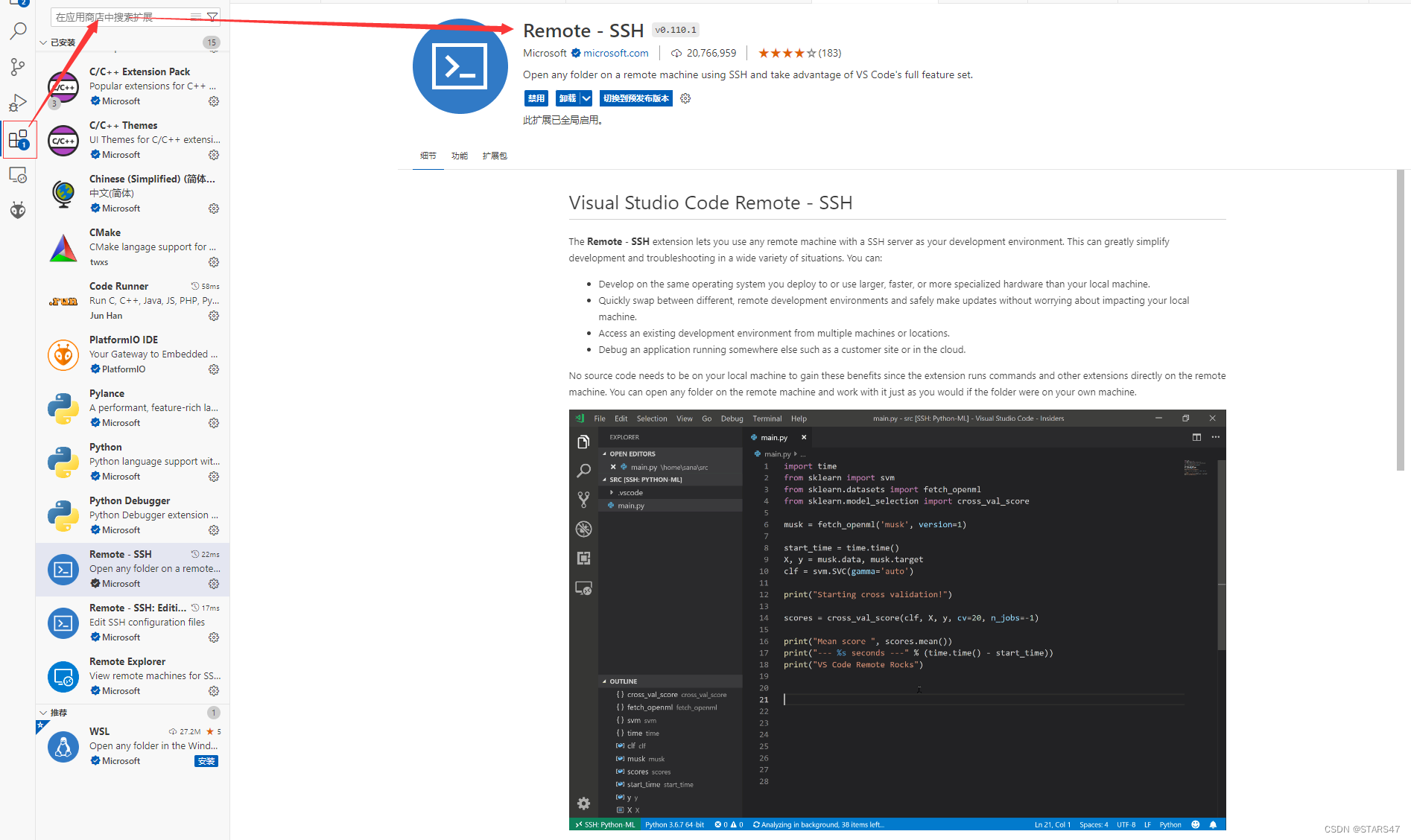Click the star rating (183)
The width and height of the screenshot is (1411, 840).
click(799, 53)
